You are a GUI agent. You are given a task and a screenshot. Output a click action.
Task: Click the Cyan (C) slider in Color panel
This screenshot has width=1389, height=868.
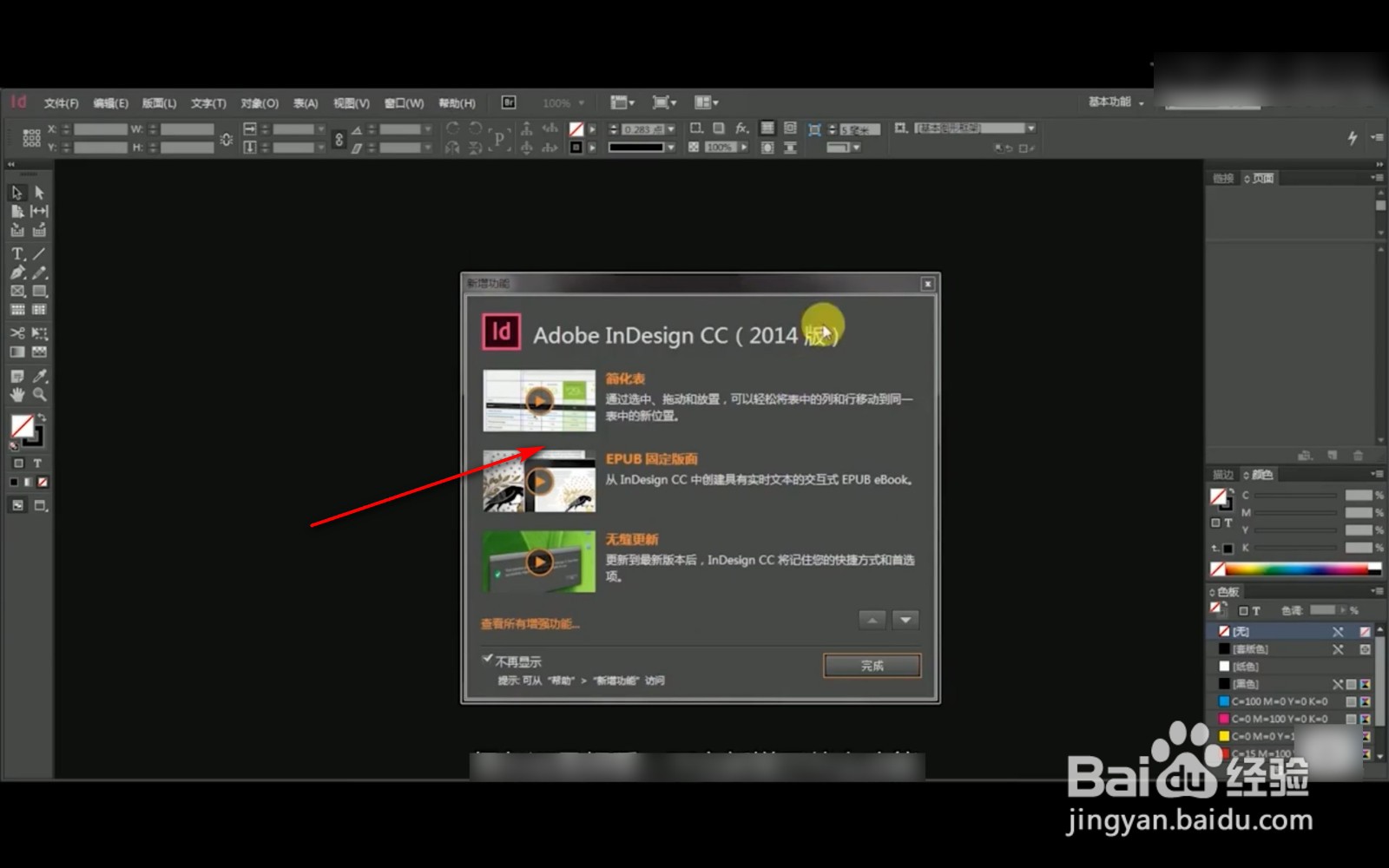[1295, 496]
